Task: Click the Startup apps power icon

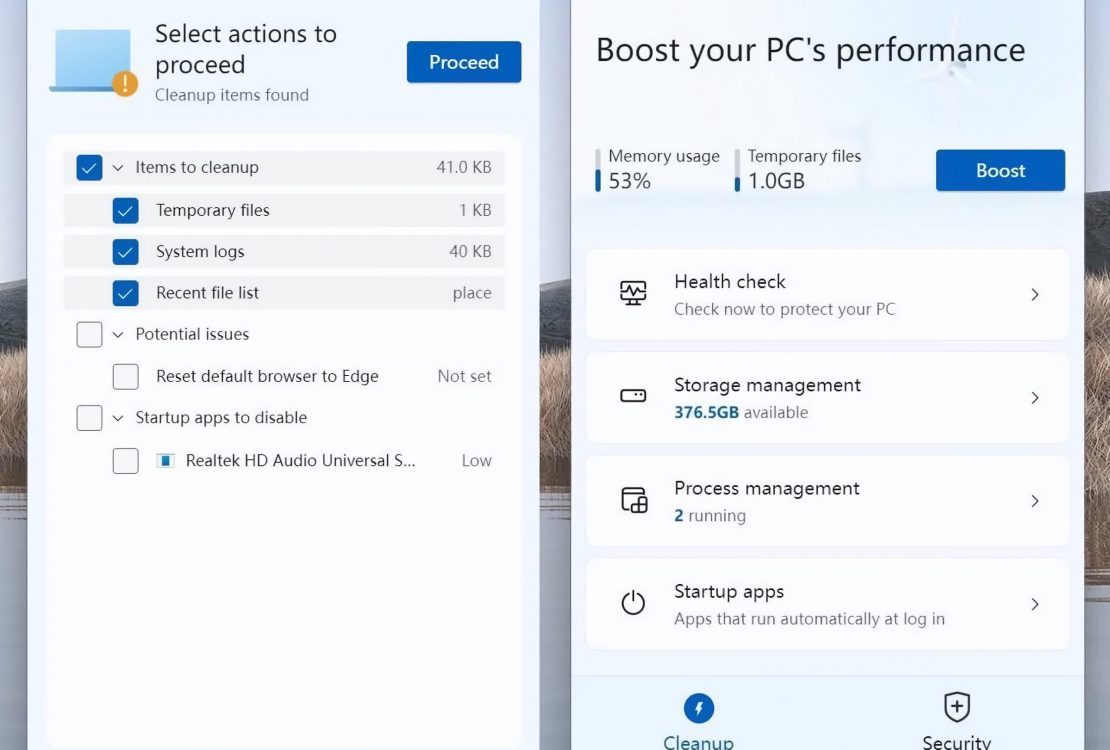Action: tap(633, 603)
